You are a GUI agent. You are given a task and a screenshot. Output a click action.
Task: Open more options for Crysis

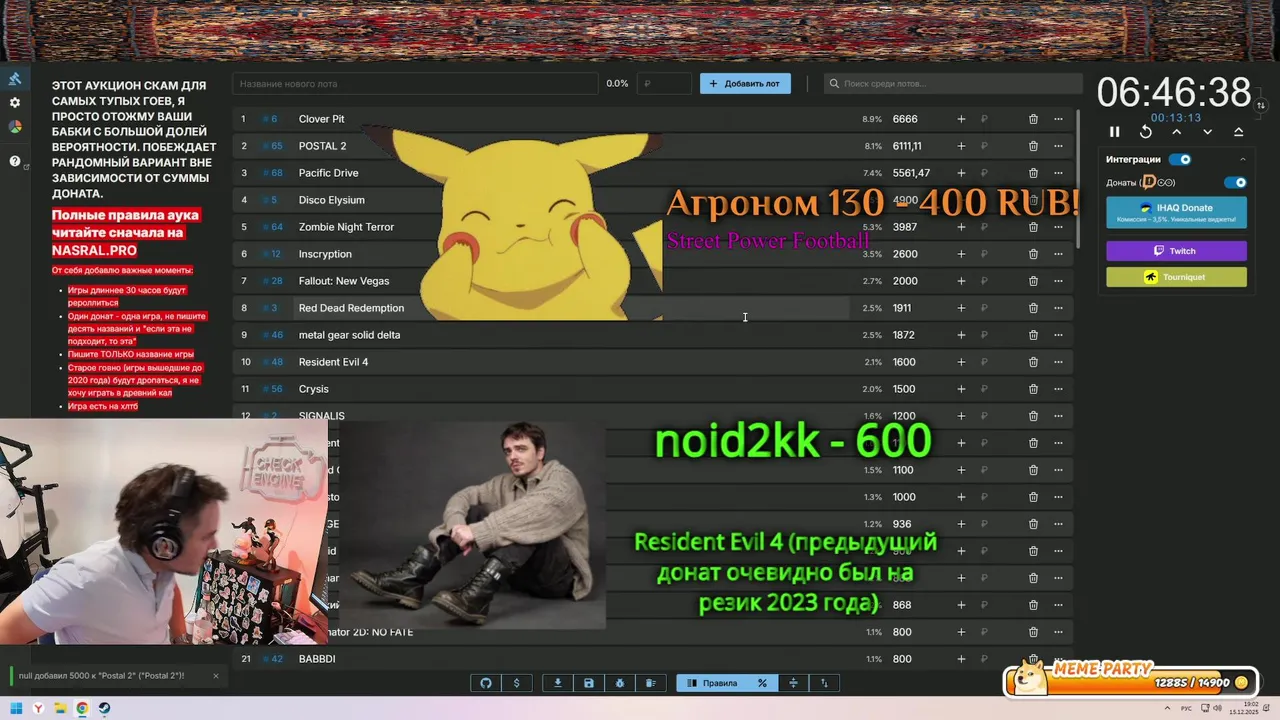pyautogui.click(x=1058, y=389)
